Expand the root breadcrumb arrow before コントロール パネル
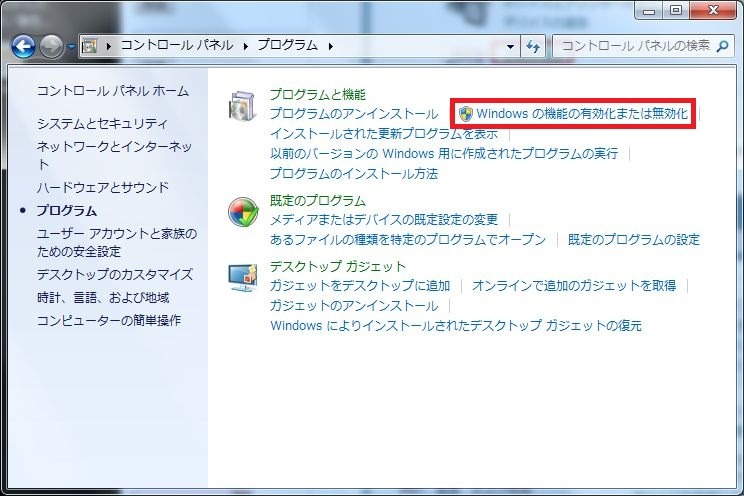The width and height of the screenshot is (744, 496). pyautogui.click(x=109, y=46)
